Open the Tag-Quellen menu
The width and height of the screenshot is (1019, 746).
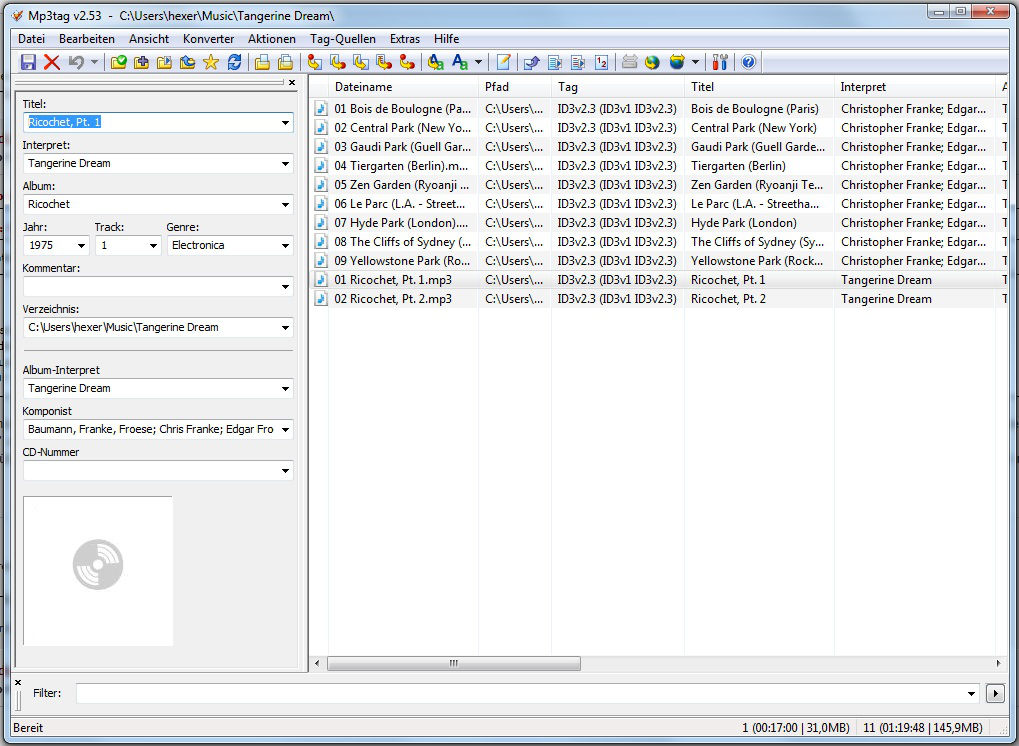pyautogui.click(x=343, y=38)
